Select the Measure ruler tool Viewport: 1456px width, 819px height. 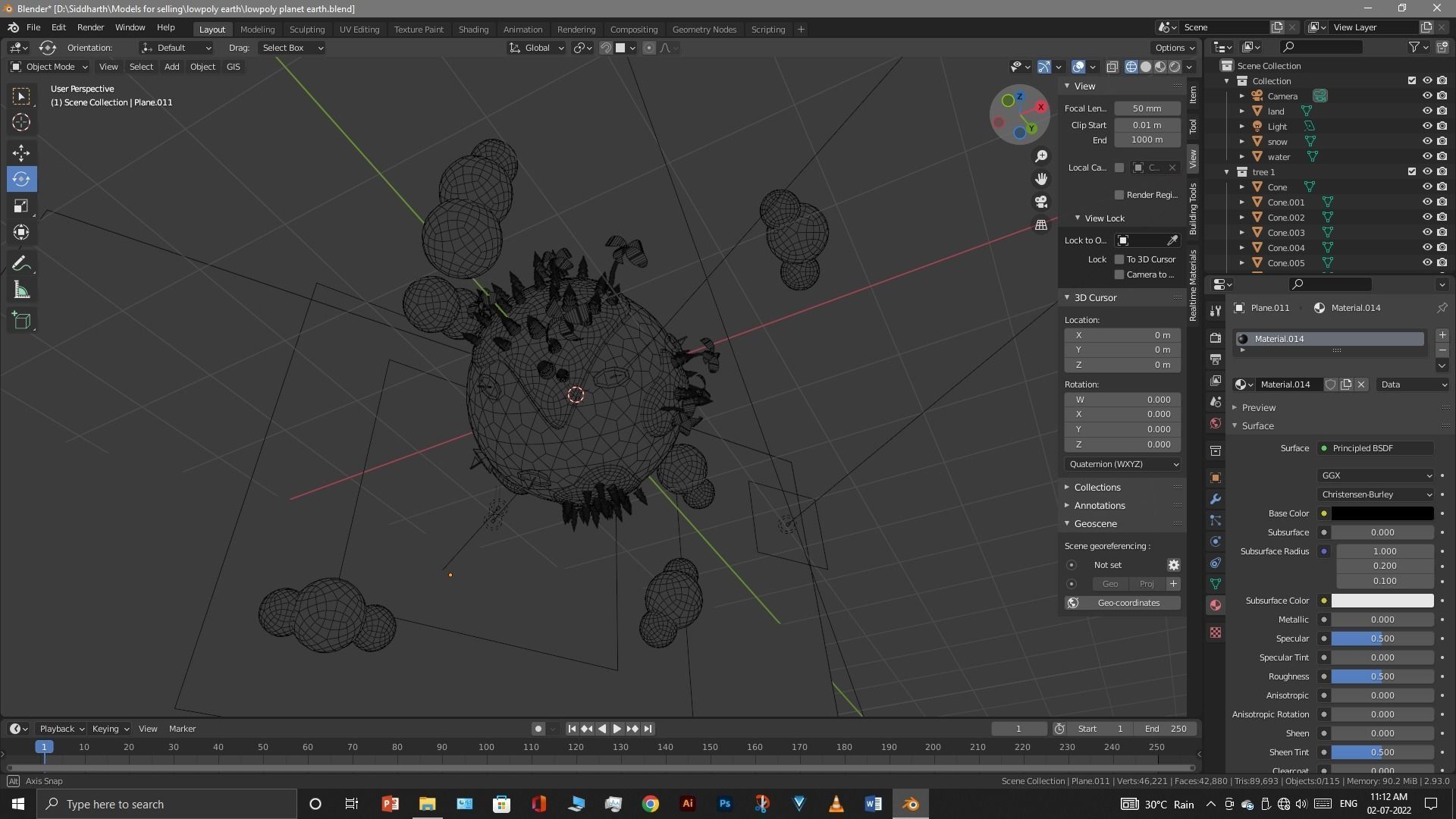click(21, 290)
